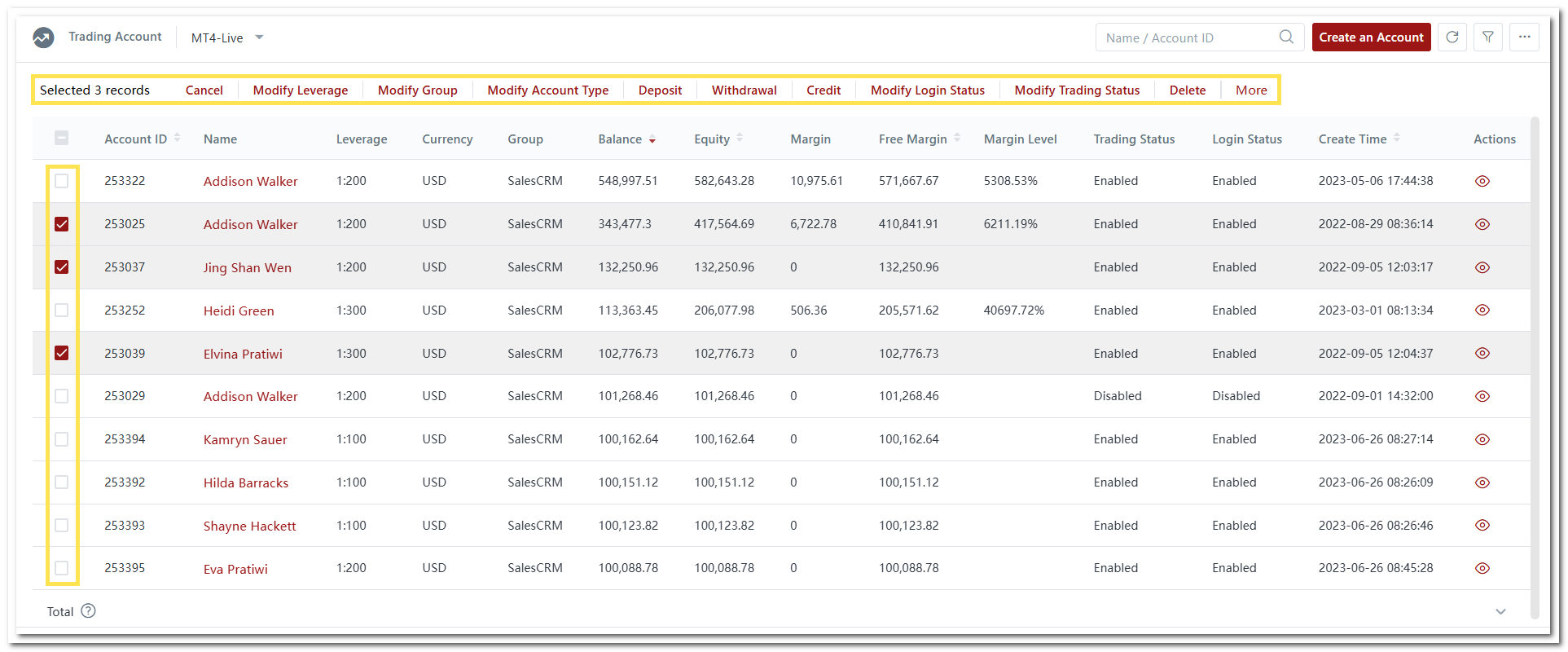Click Create an Account button
1568x652 pixels.
(1371, 37)
